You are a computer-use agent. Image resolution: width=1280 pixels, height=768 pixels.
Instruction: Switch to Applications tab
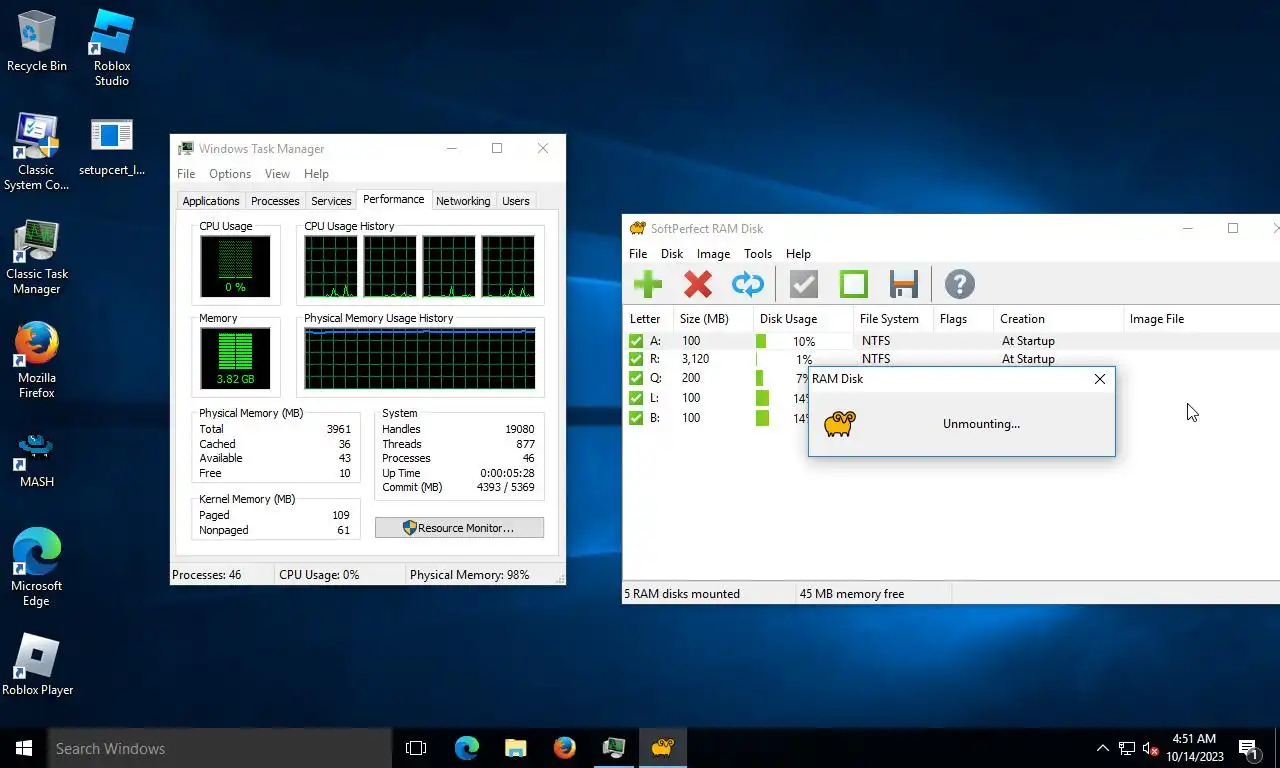click(x=210, y=201)
